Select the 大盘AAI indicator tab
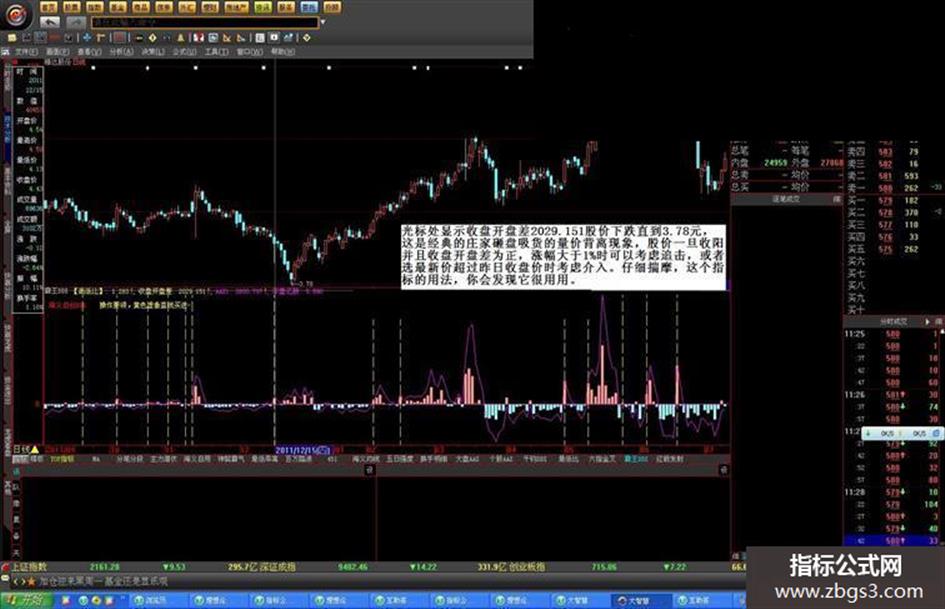945x609 pixels. coord(467,459)
